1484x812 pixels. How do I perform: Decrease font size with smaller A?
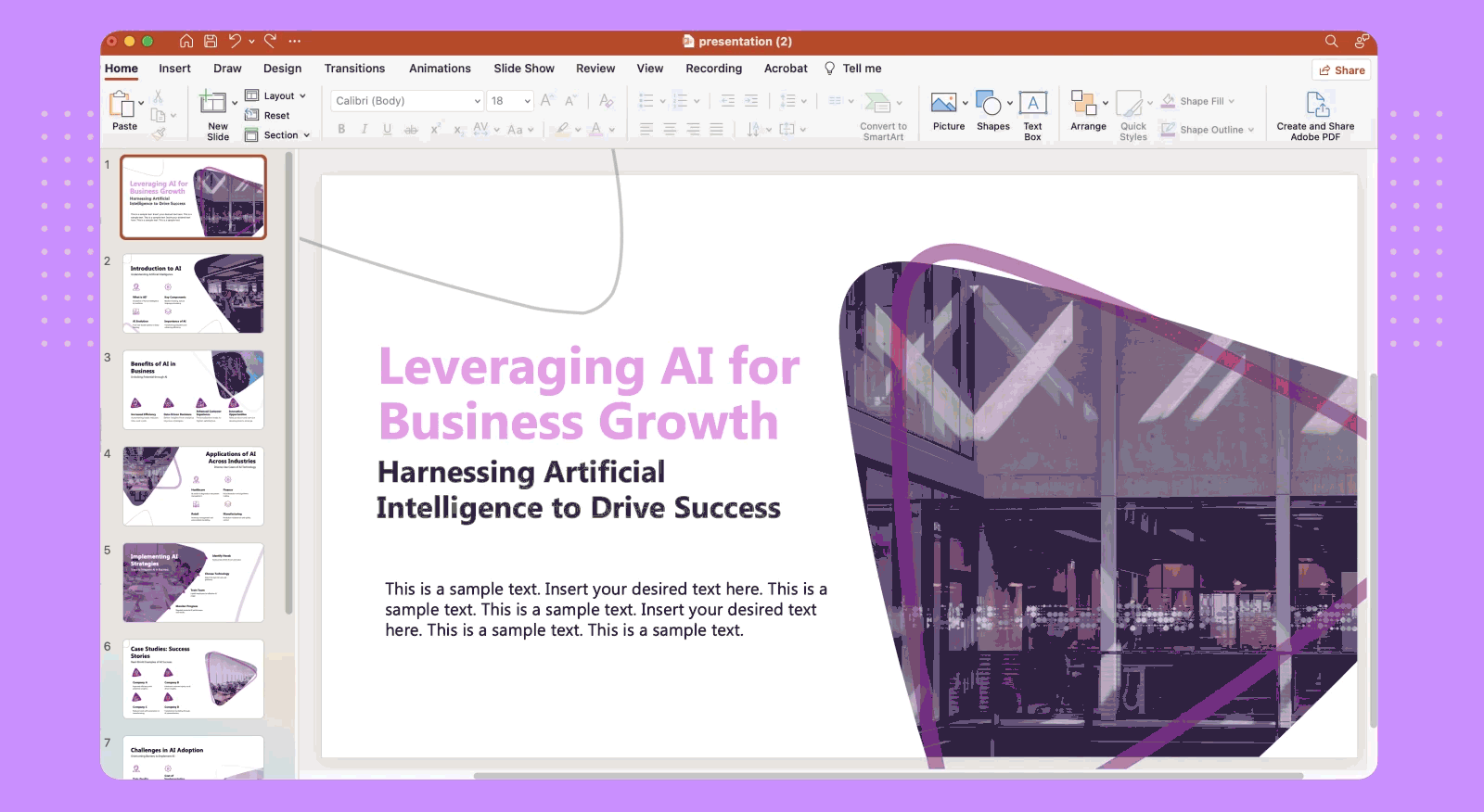pos(570,100)
